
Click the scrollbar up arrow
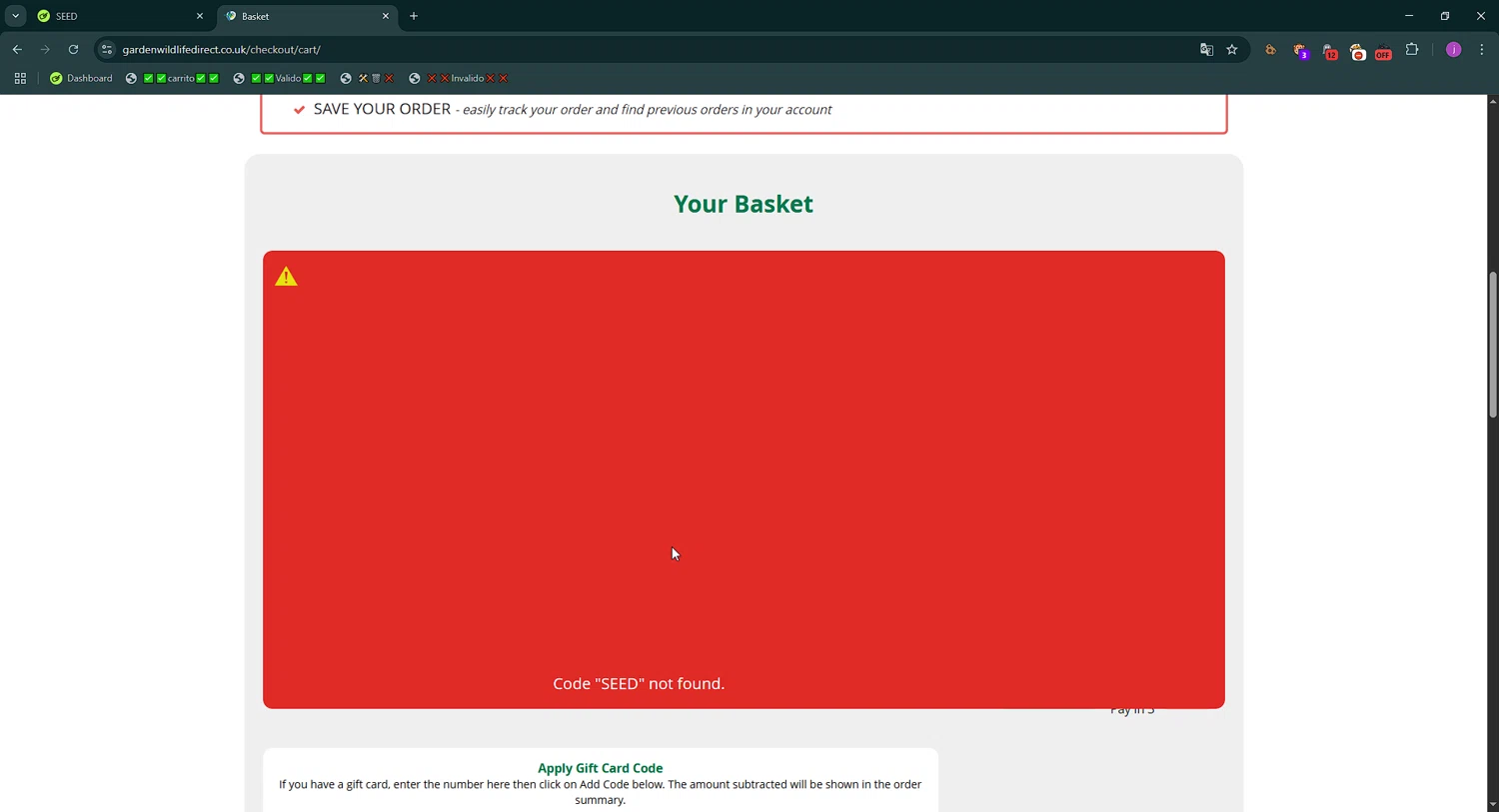pos(1492,101)
